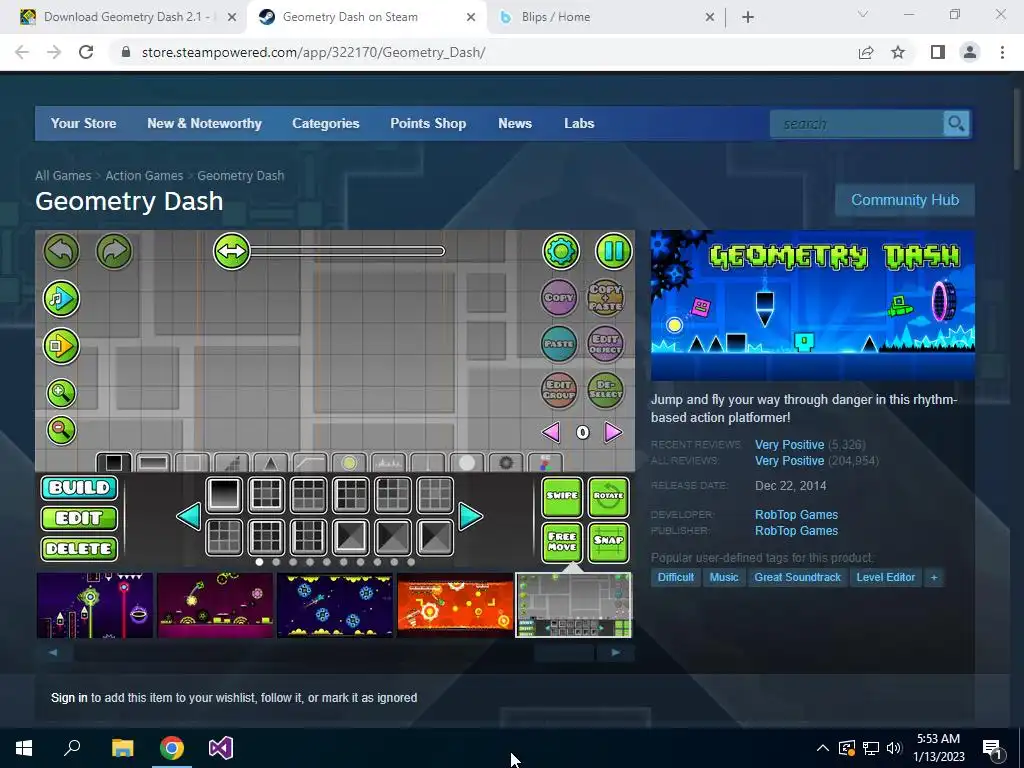Click the browser back arrow
This screenshot has height=768, width=1024.
coord(22,52)
